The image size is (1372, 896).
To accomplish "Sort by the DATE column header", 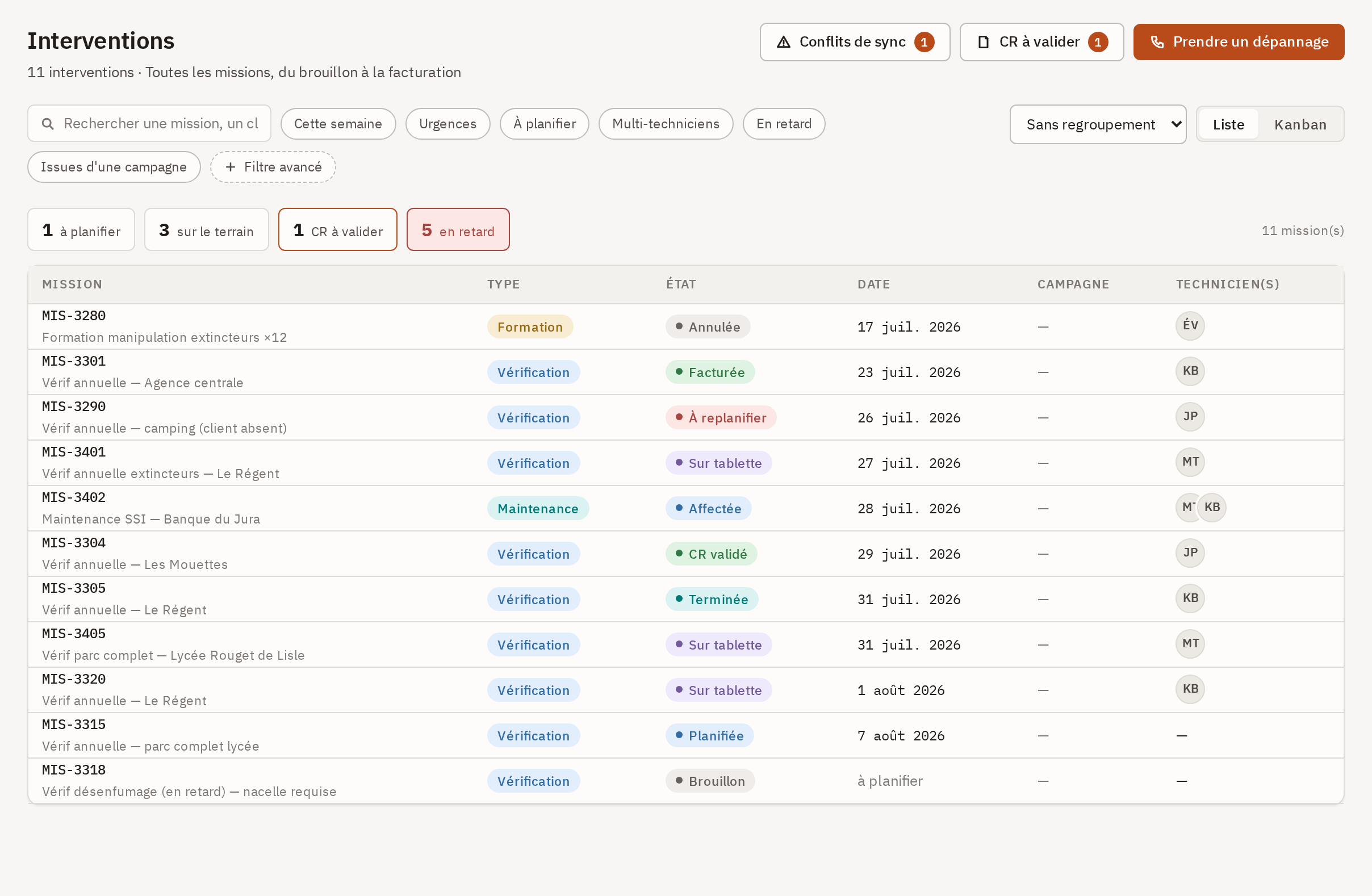I will coord(873,284).
